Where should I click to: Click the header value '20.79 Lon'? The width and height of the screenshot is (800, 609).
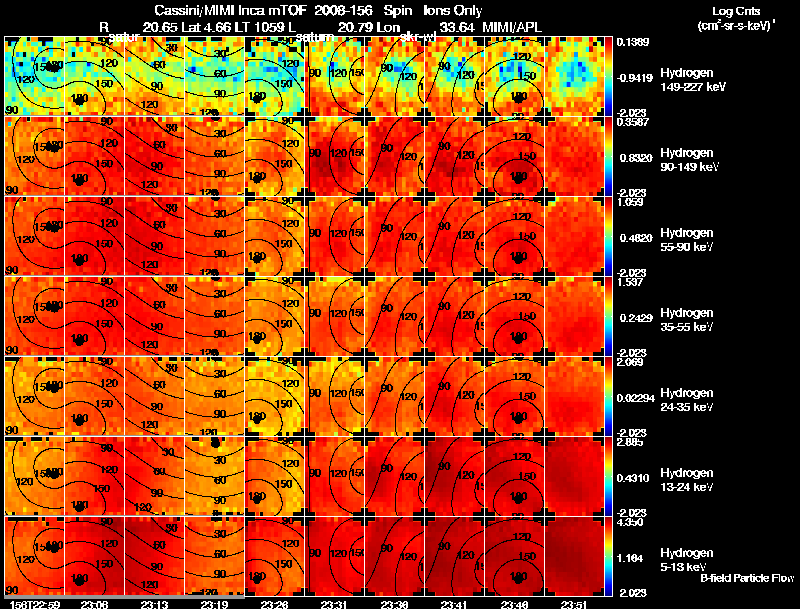point(368,27)
